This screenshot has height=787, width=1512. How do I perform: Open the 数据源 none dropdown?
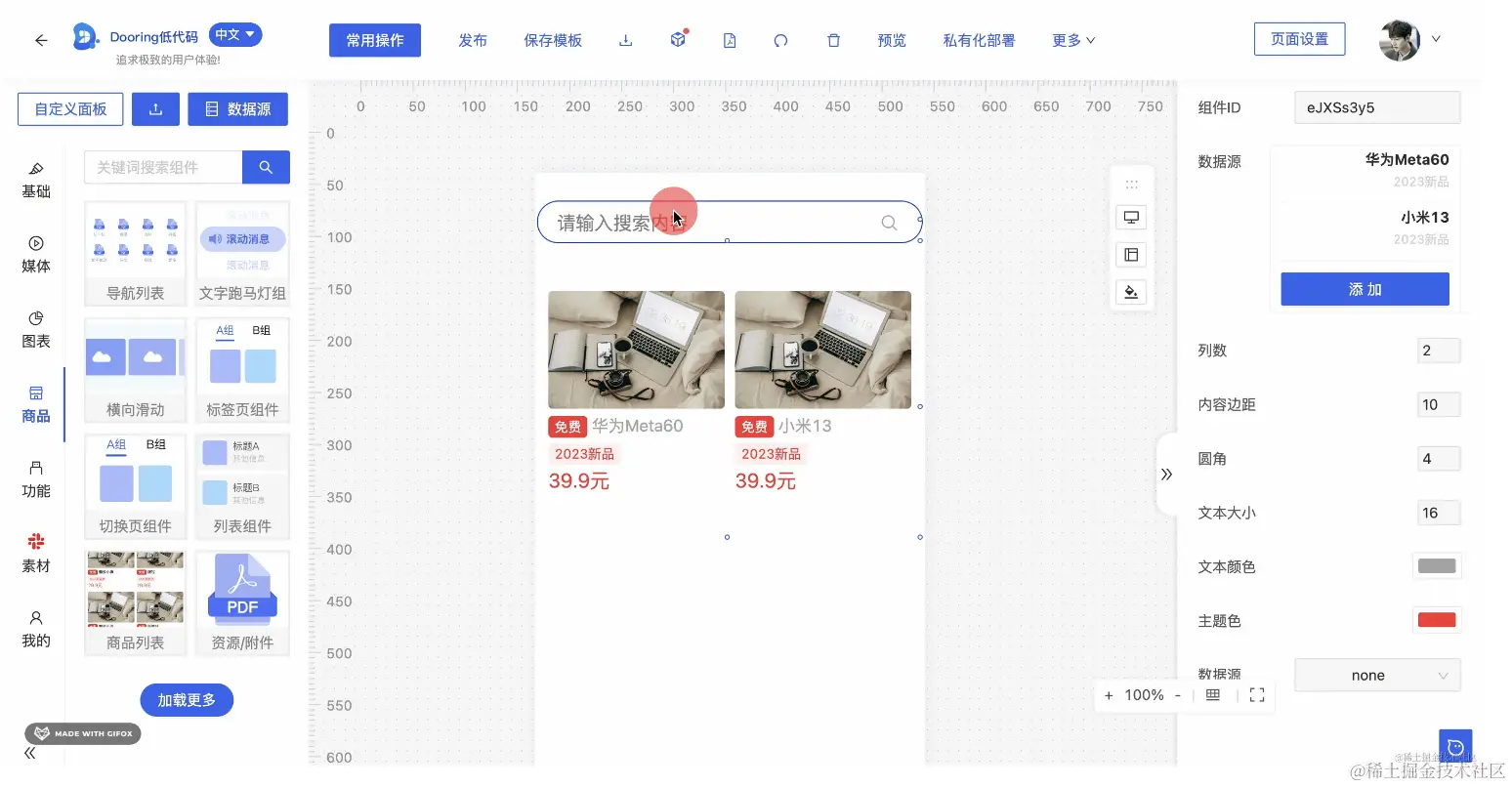coord(1377,676)
